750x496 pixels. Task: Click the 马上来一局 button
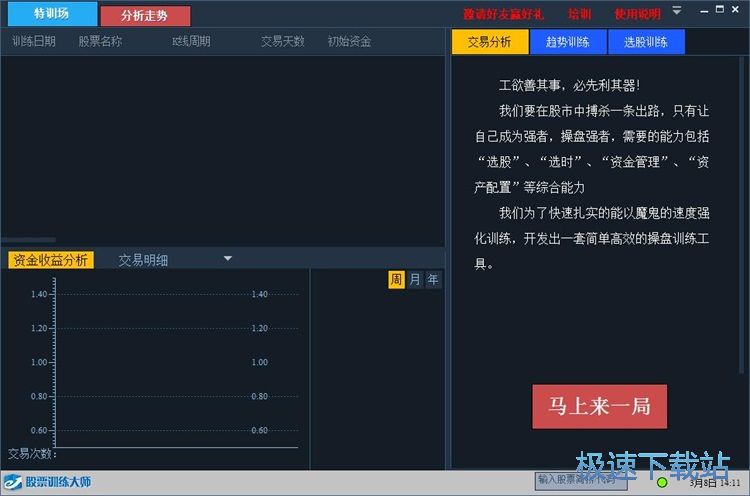(x=599, y=406)
